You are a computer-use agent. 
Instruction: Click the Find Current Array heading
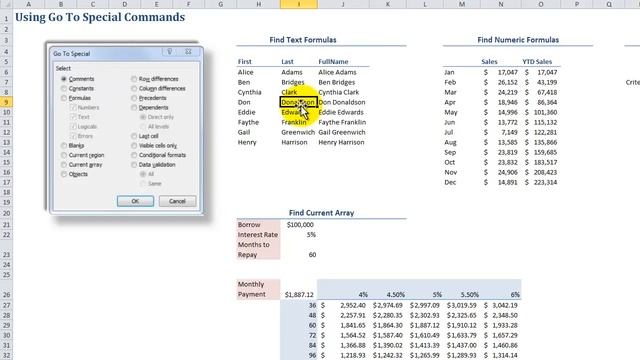[x=321, y=213]
